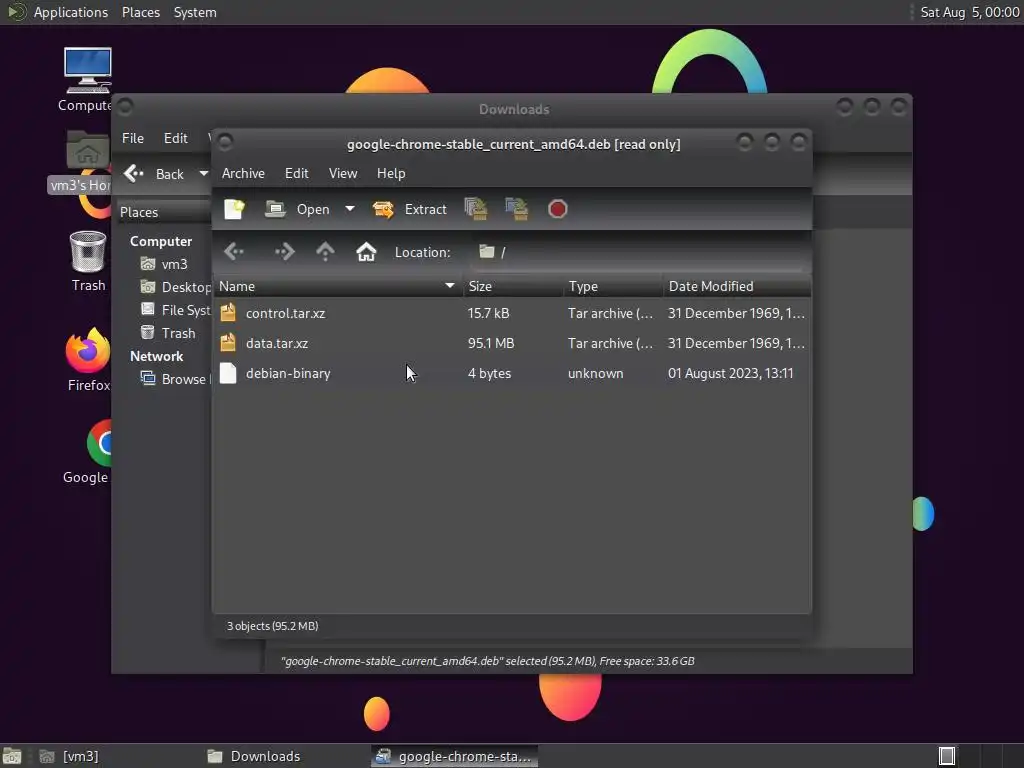This screenshot has width=1024, height=768.
Task: Open archive via the Open button
Action: (x=298, y=209)
